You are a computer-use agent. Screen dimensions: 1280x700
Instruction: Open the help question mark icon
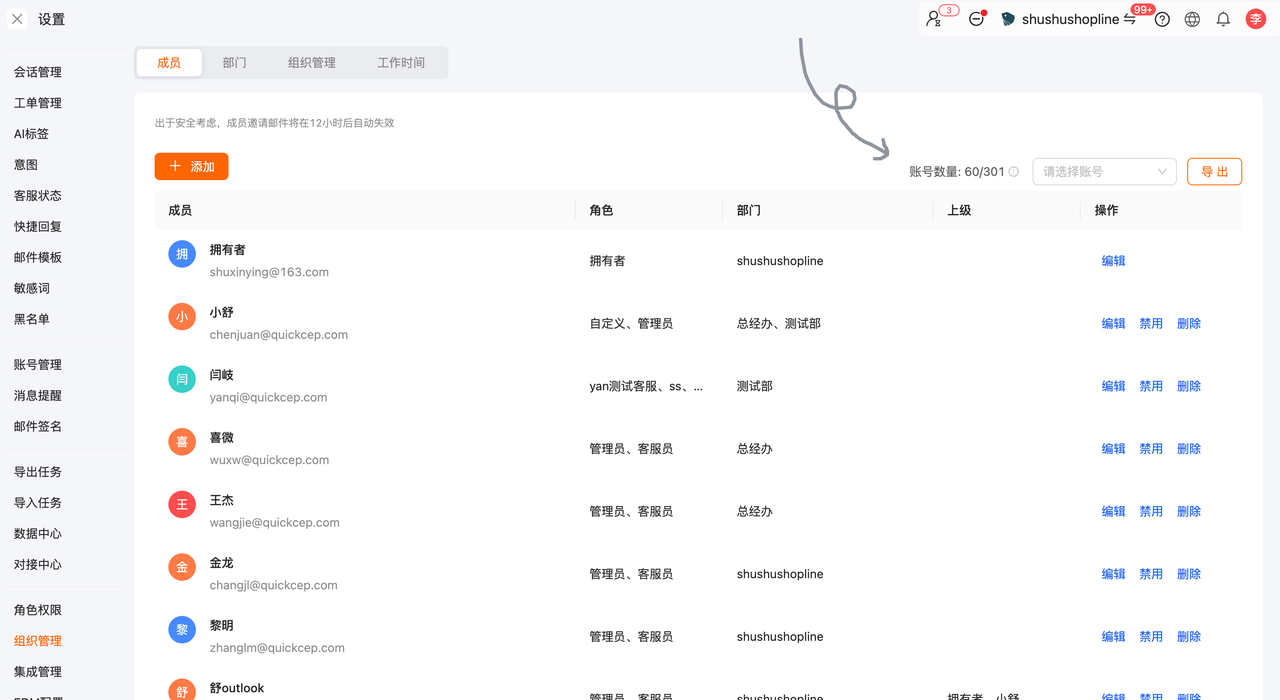pos(1162,19)
